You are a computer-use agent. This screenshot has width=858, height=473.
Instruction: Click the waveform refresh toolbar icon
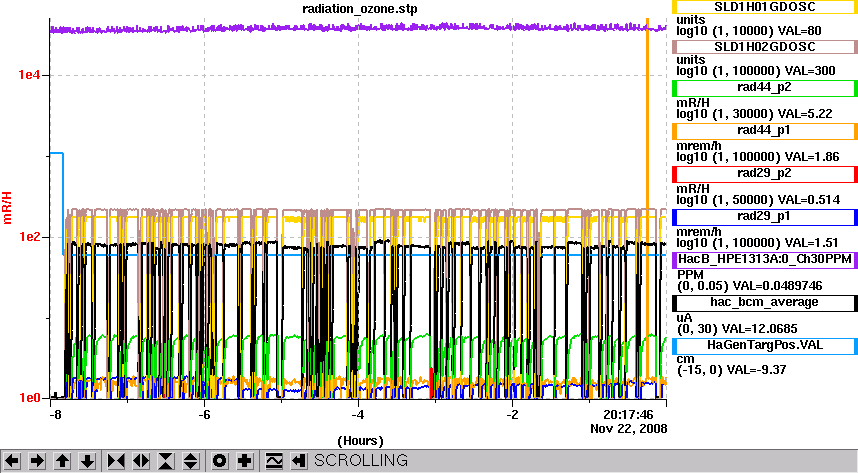tap(274, 461)
